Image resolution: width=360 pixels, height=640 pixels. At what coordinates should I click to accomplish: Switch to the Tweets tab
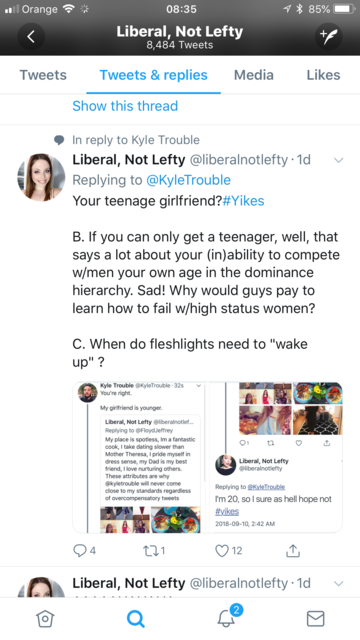(43, 75)
